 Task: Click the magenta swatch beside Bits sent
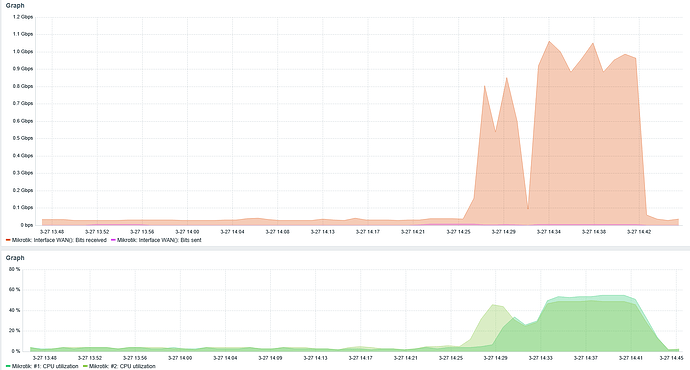(113, 240)
